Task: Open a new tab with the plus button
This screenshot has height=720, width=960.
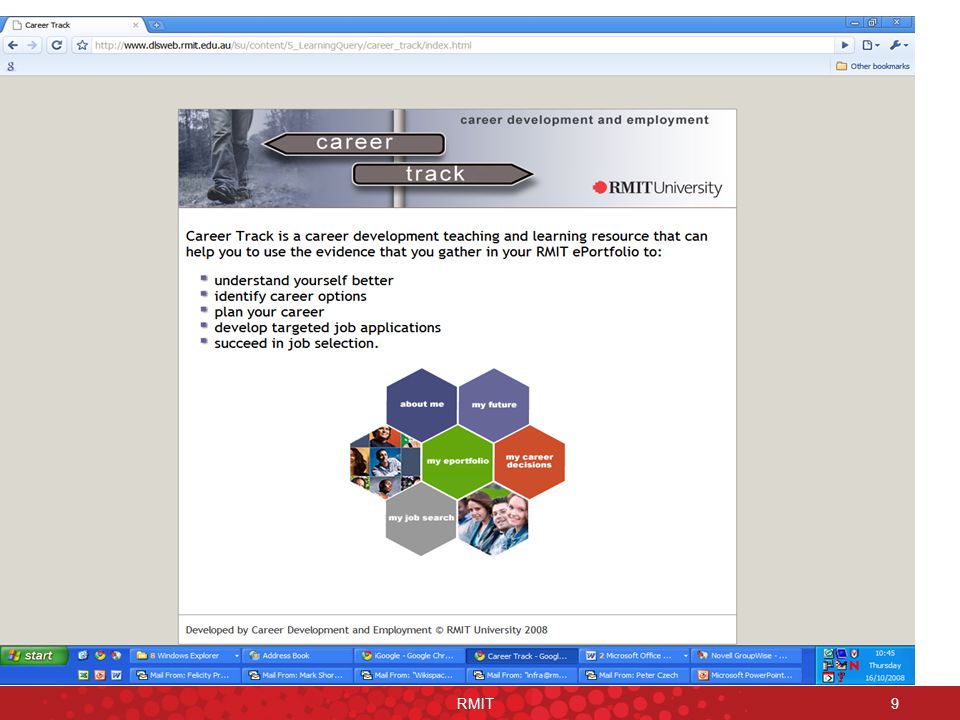Action: (157, 25)
